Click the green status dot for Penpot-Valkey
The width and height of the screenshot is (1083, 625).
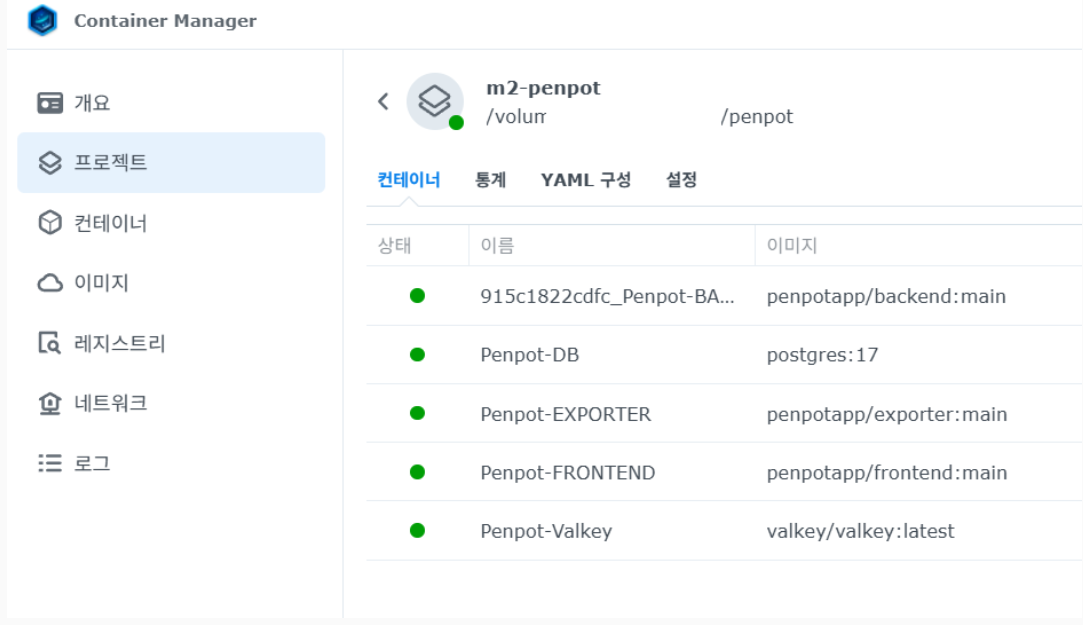pos(417,531)
